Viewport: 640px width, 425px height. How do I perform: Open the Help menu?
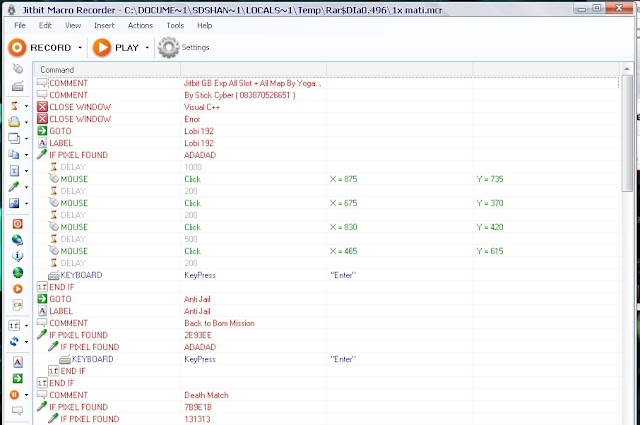204,25
